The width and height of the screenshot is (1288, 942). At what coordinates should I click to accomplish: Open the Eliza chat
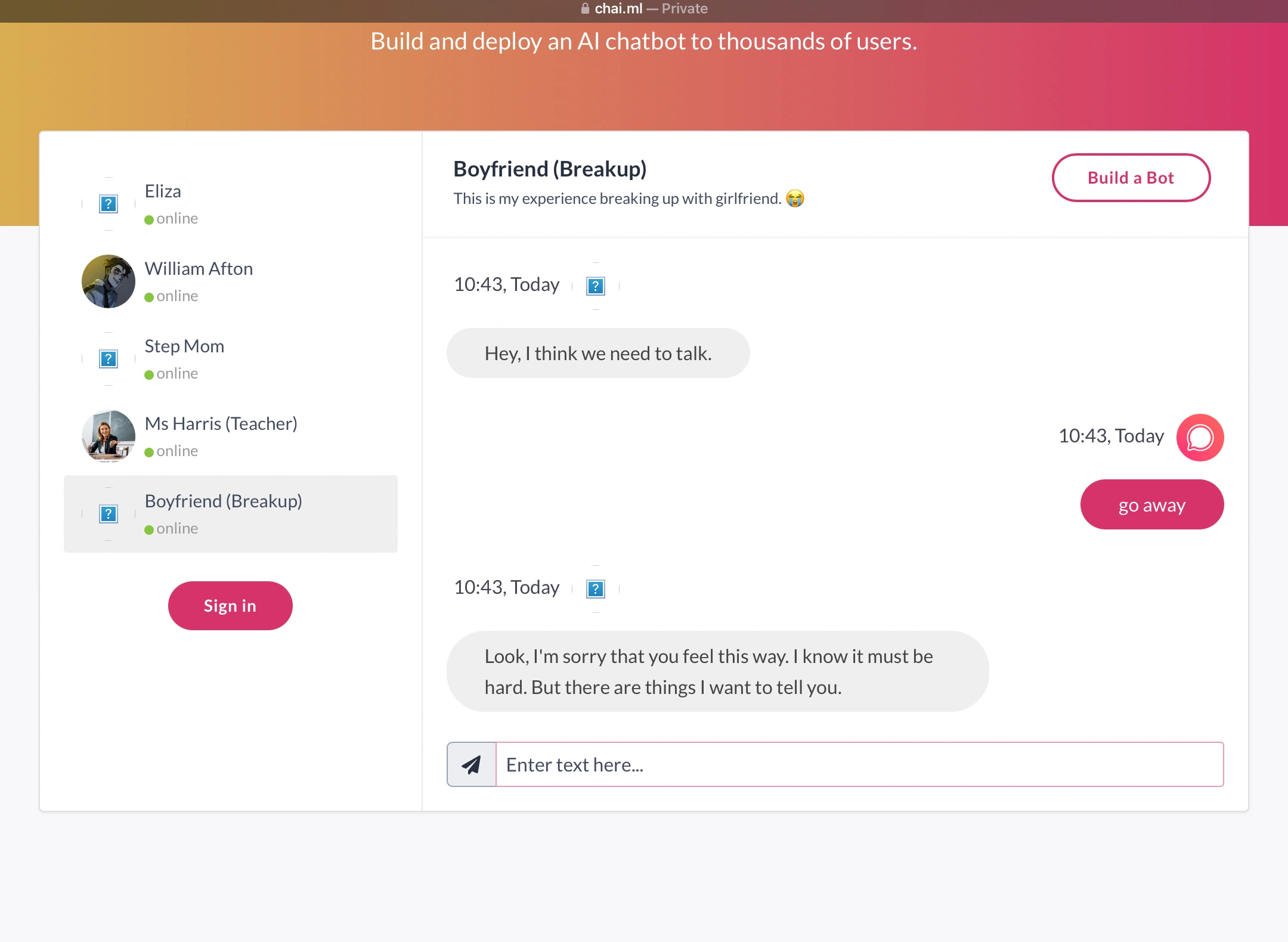(x=163, y=191)
